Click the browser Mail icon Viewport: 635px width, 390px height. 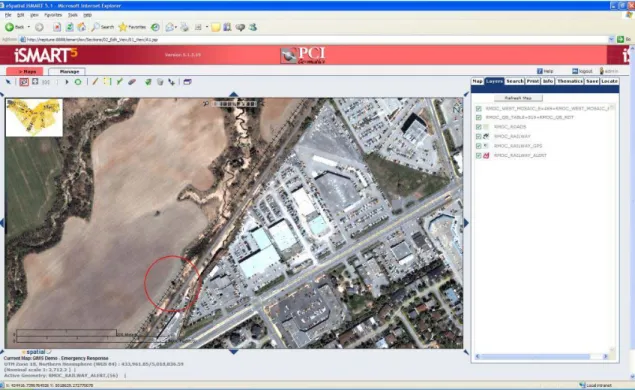pos(170,27)
